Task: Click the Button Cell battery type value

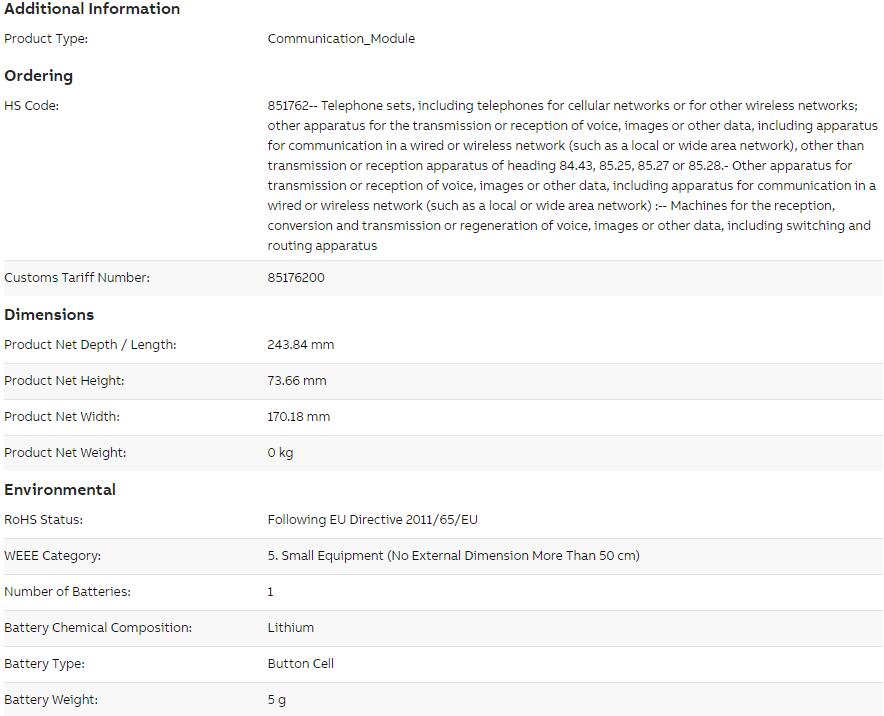Action: point(301,664)
